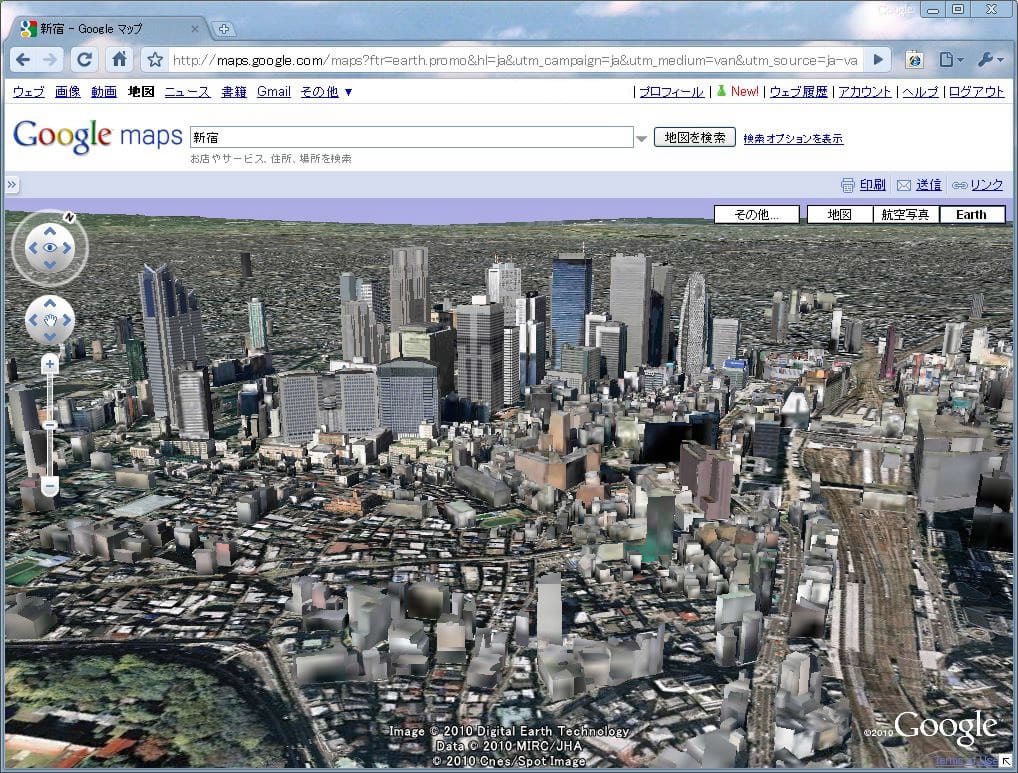1018x773 pixels.
Task: Click the 検索オプションを表示 link
Action: coord(792,138)
